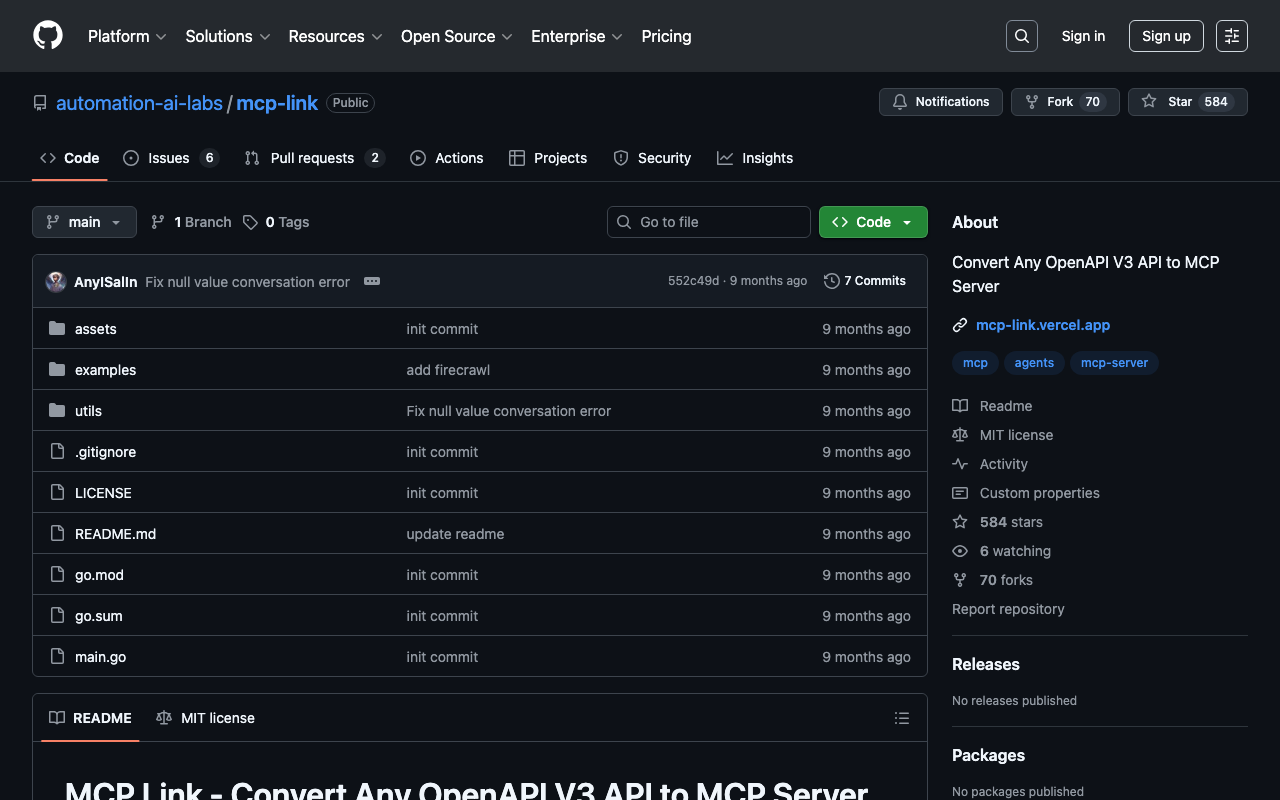Expand the Platform menu
1280x800 pixels.
127,36
